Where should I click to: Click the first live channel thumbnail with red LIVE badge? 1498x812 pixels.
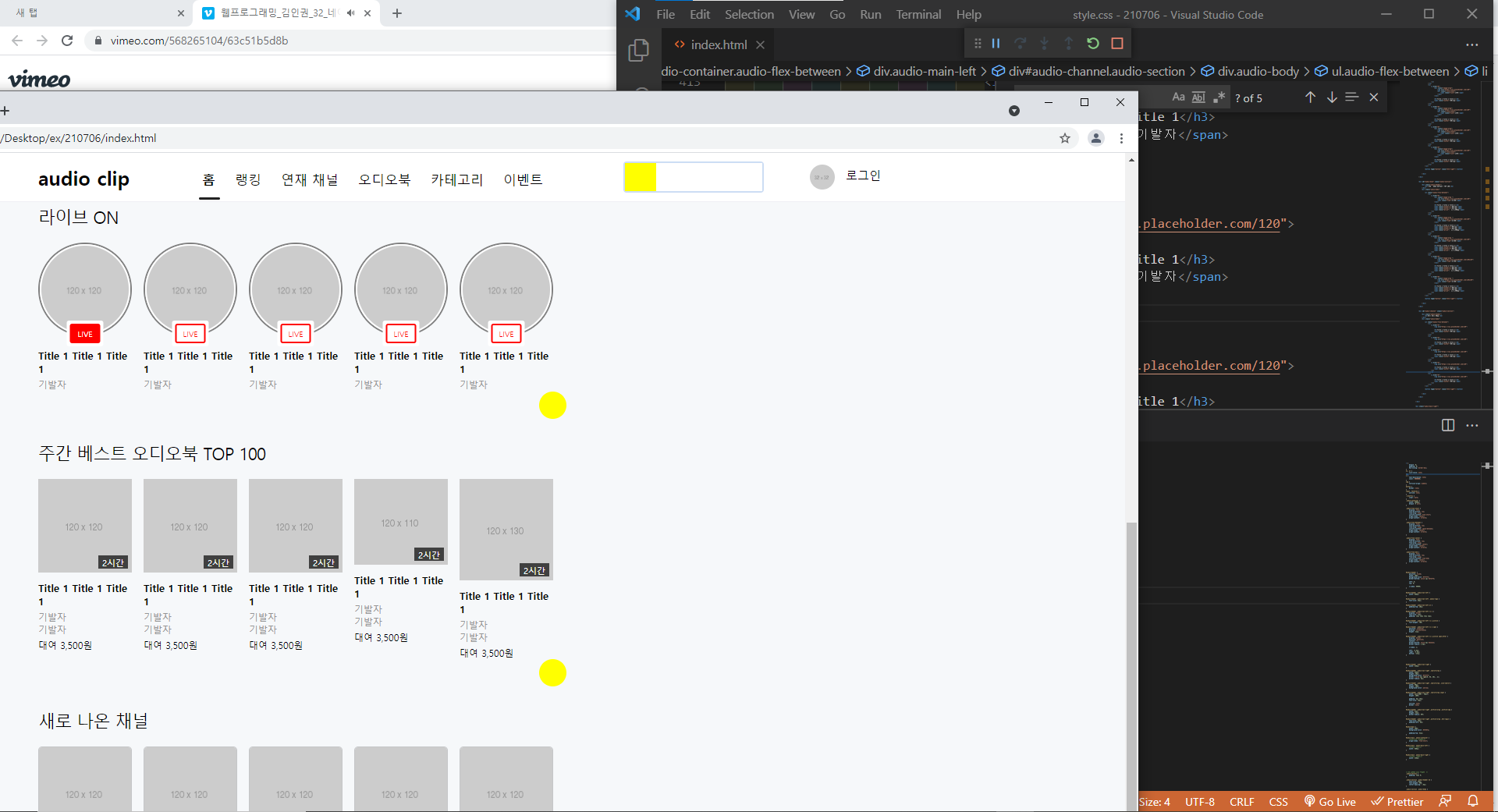pyautogui.click(x=85, y=290)
